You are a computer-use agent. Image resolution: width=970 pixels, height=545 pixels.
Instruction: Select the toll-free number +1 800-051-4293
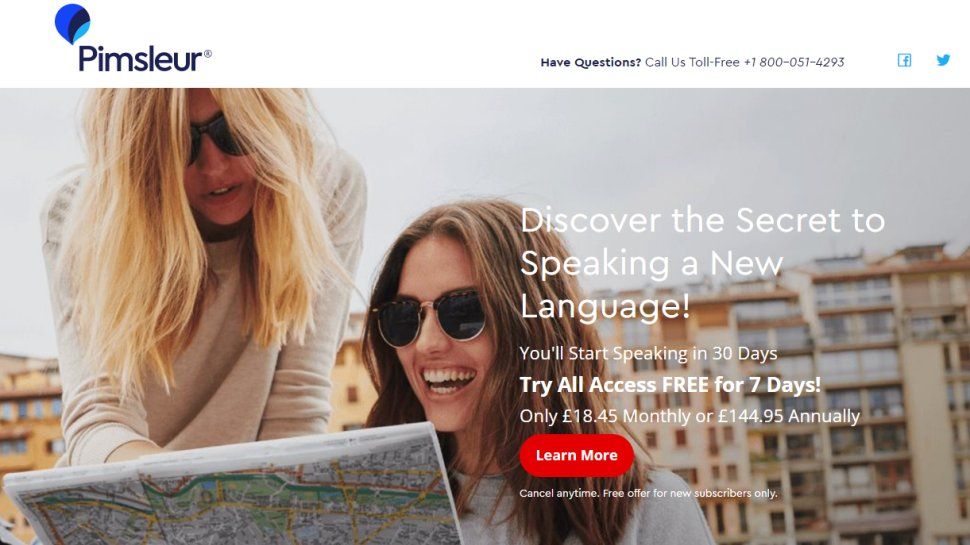point(794,62)
